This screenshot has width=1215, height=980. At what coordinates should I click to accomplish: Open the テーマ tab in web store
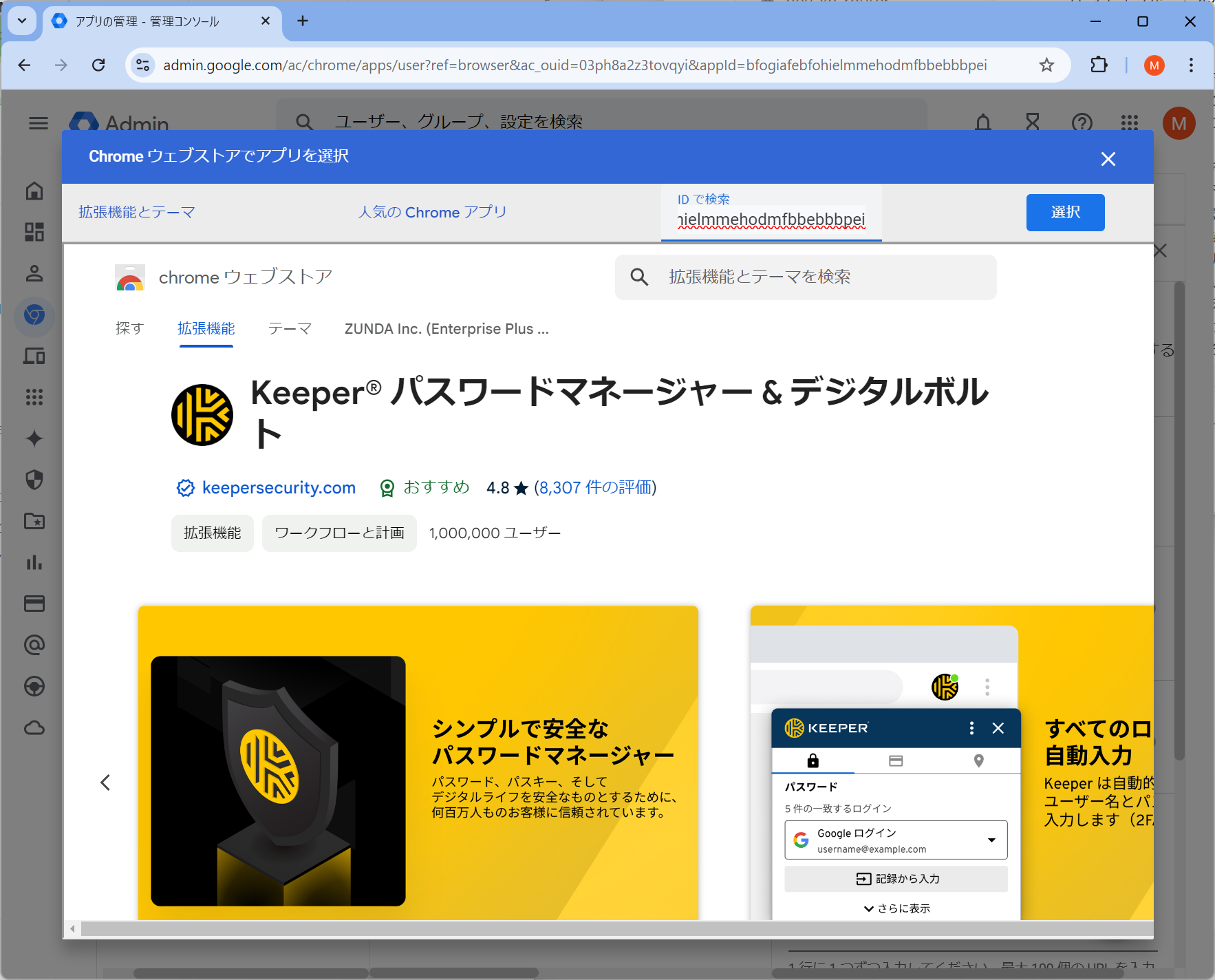[290, 328]
